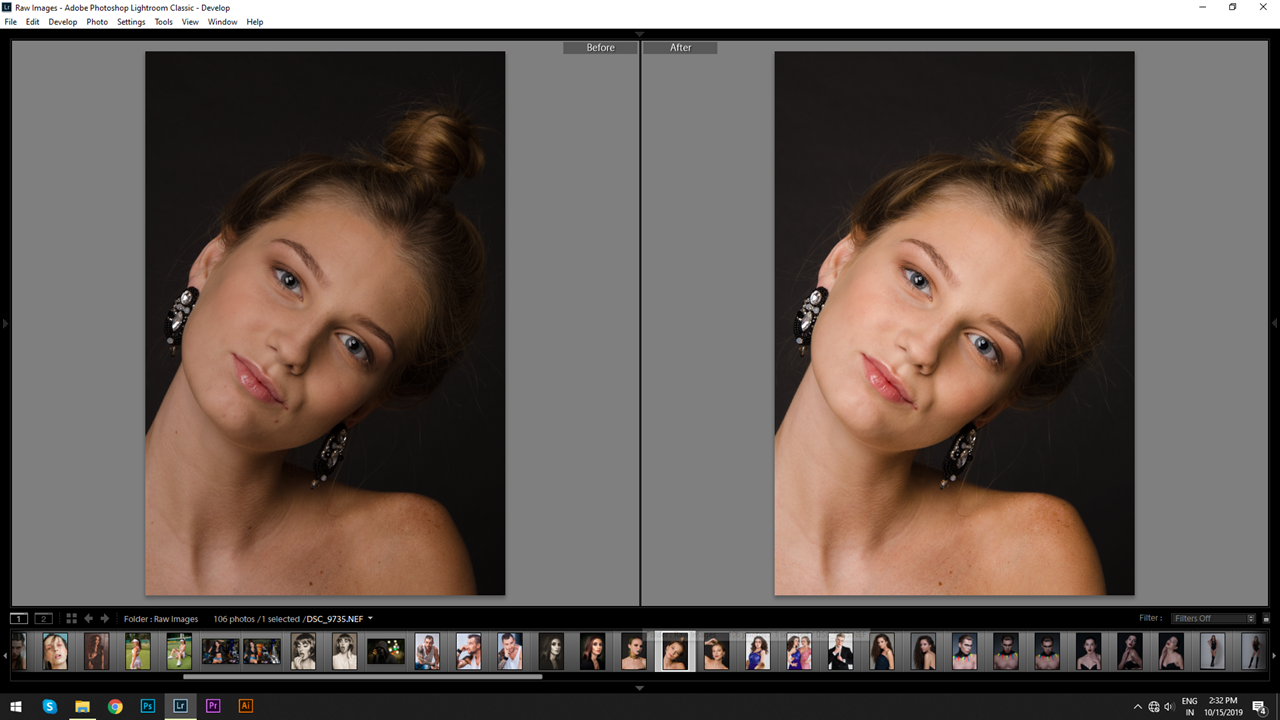Image resolution: width=1280 pixels, height=720 pixels.
Task: Click the network globe tray icon
Action: pyautogui.click(x=1154, y=707)
